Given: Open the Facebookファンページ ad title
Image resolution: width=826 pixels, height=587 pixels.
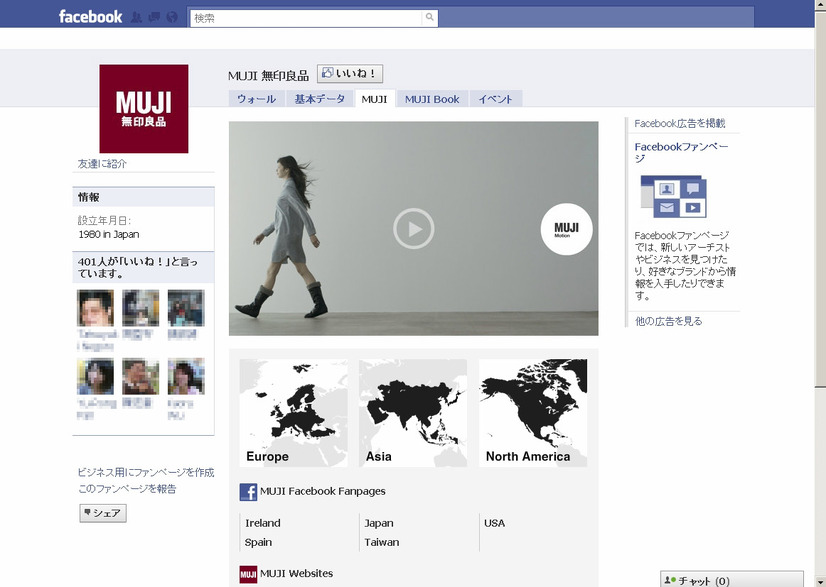Looking at the screenshot, I should click(x=681, y=152).
